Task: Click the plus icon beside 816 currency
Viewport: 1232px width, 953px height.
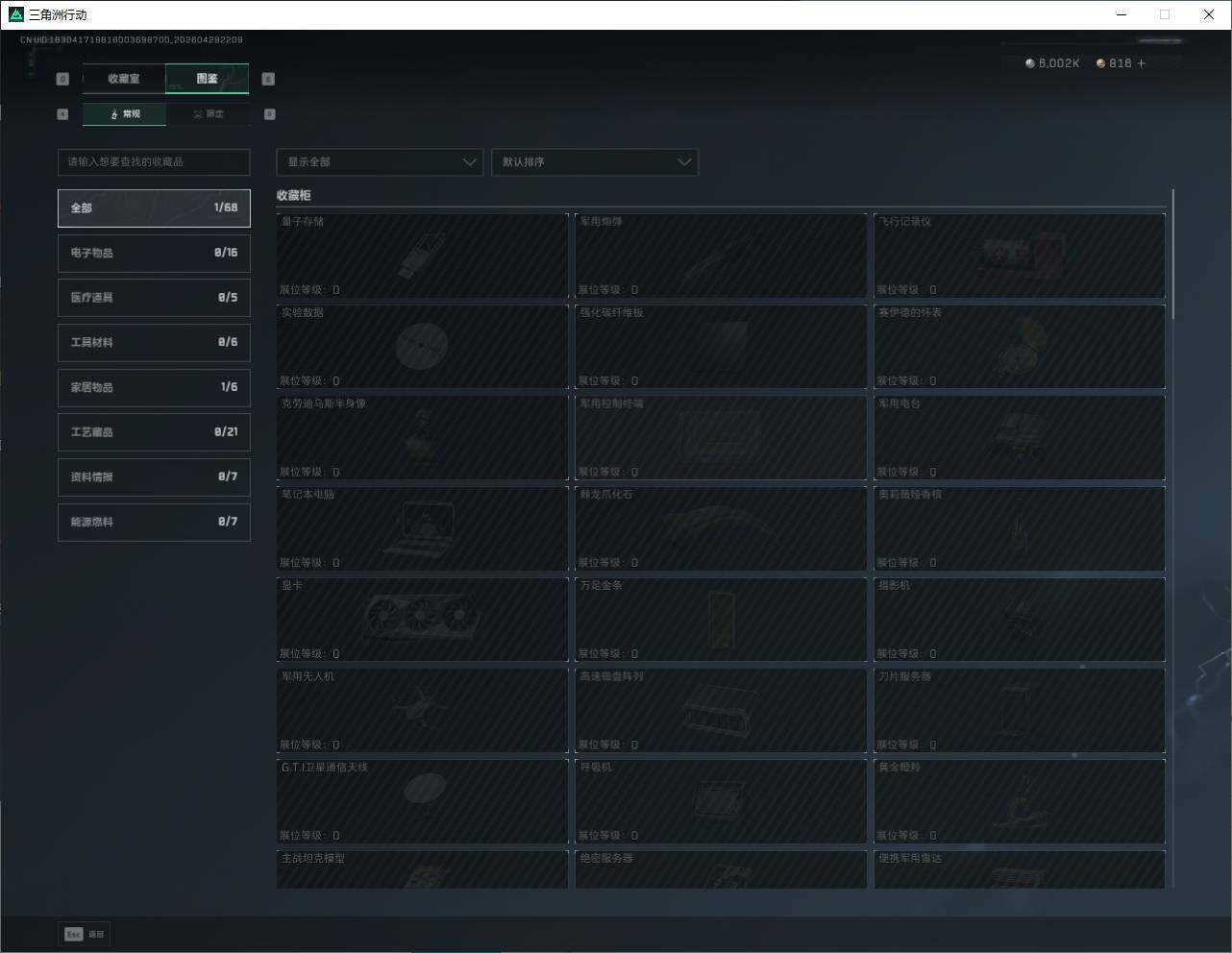Action: coord(1142,63)
